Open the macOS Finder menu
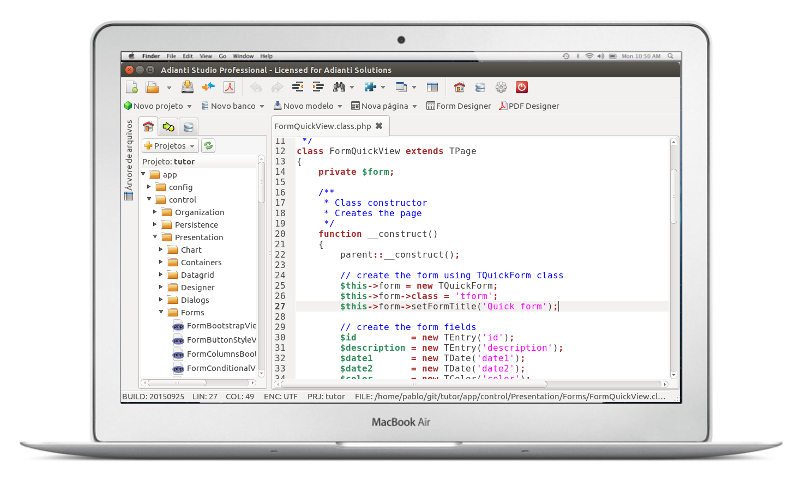This screenshot has height=483, width=800. coord(151,56)
